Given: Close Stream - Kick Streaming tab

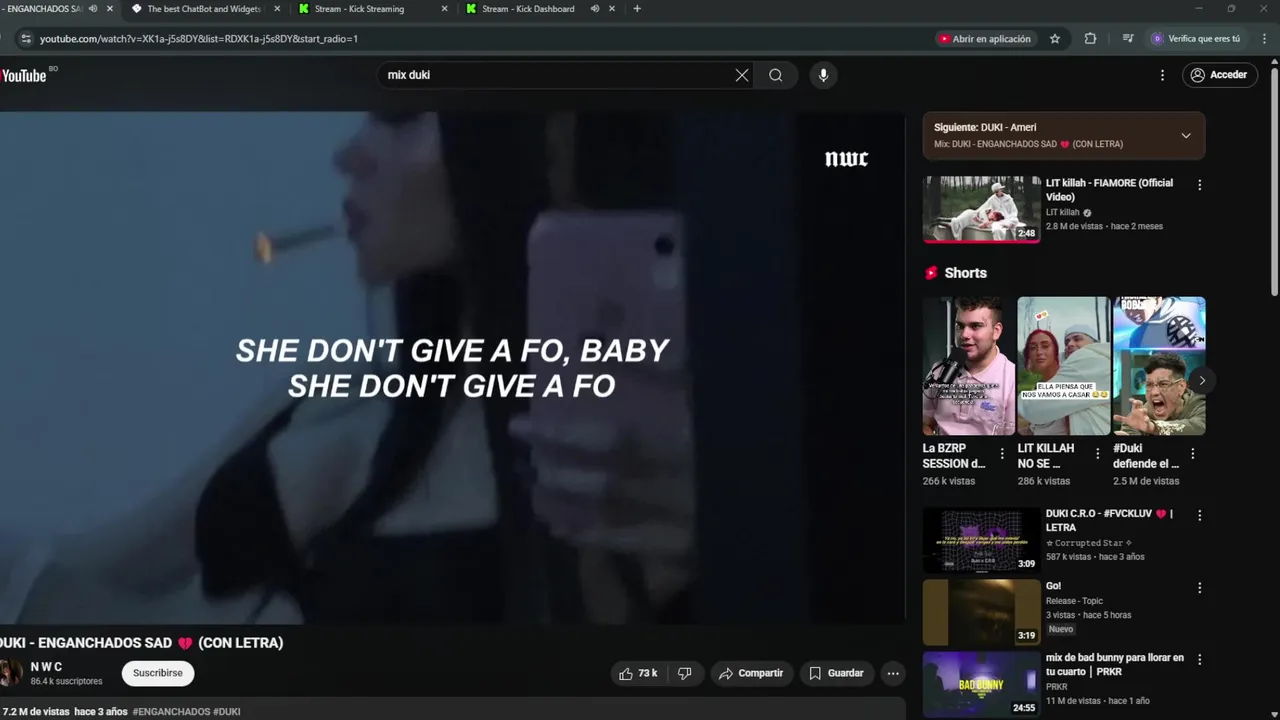Looking at the screenshot, I should pyautogui.click(x=445, y=9).
